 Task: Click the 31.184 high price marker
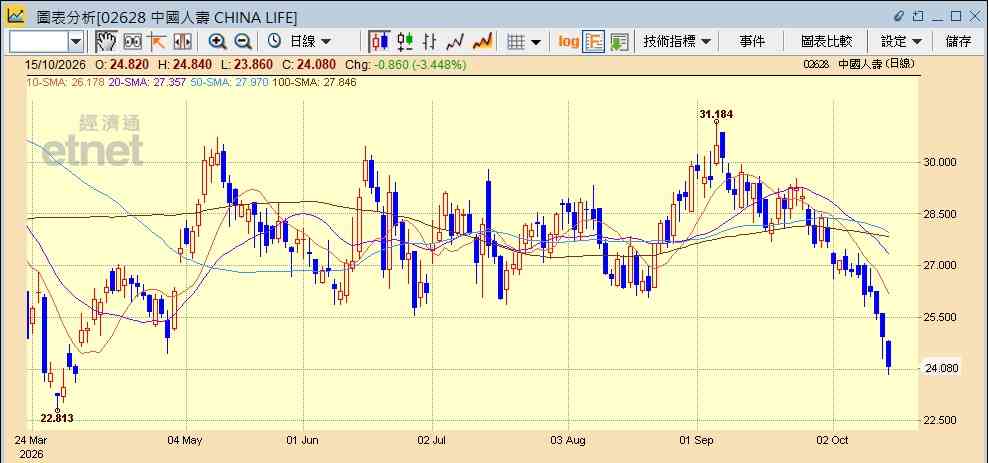point(716,114)
